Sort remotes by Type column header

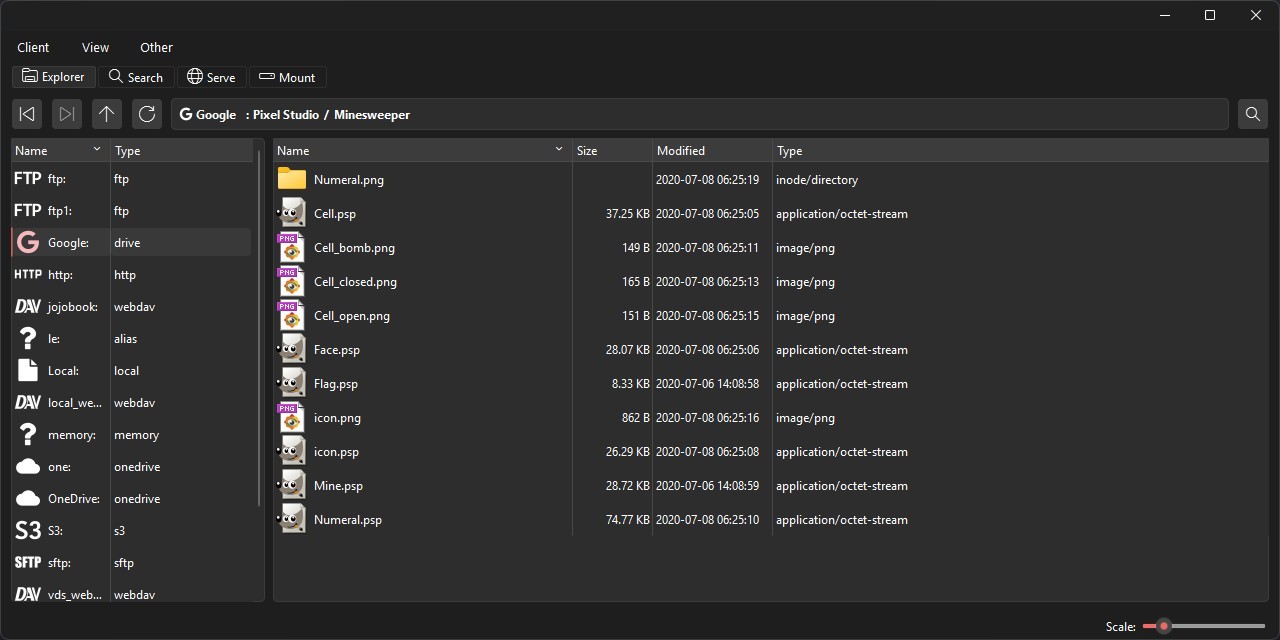point(181,150)
